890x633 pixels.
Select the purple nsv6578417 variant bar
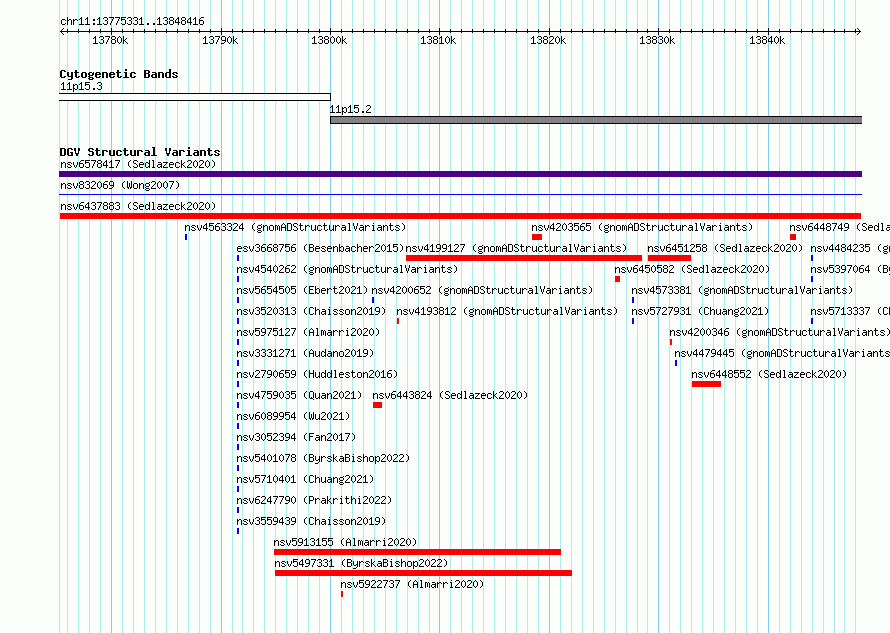pyautogui.click(x=460, y=174)
